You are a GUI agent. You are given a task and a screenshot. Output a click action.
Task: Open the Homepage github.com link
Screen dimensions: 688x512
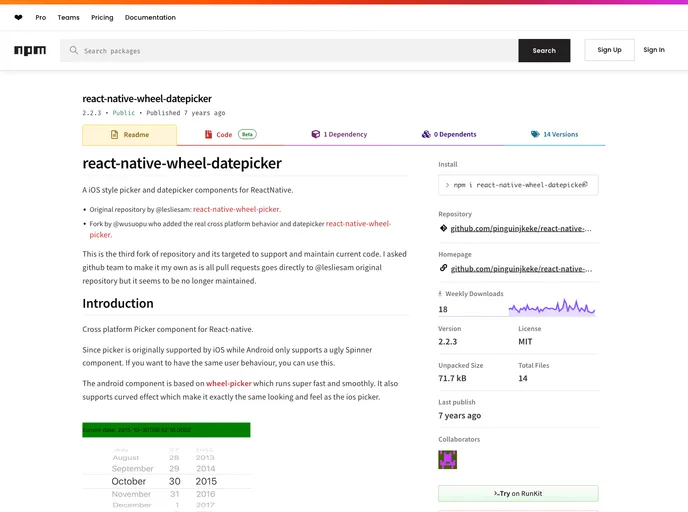coord(521,269)
